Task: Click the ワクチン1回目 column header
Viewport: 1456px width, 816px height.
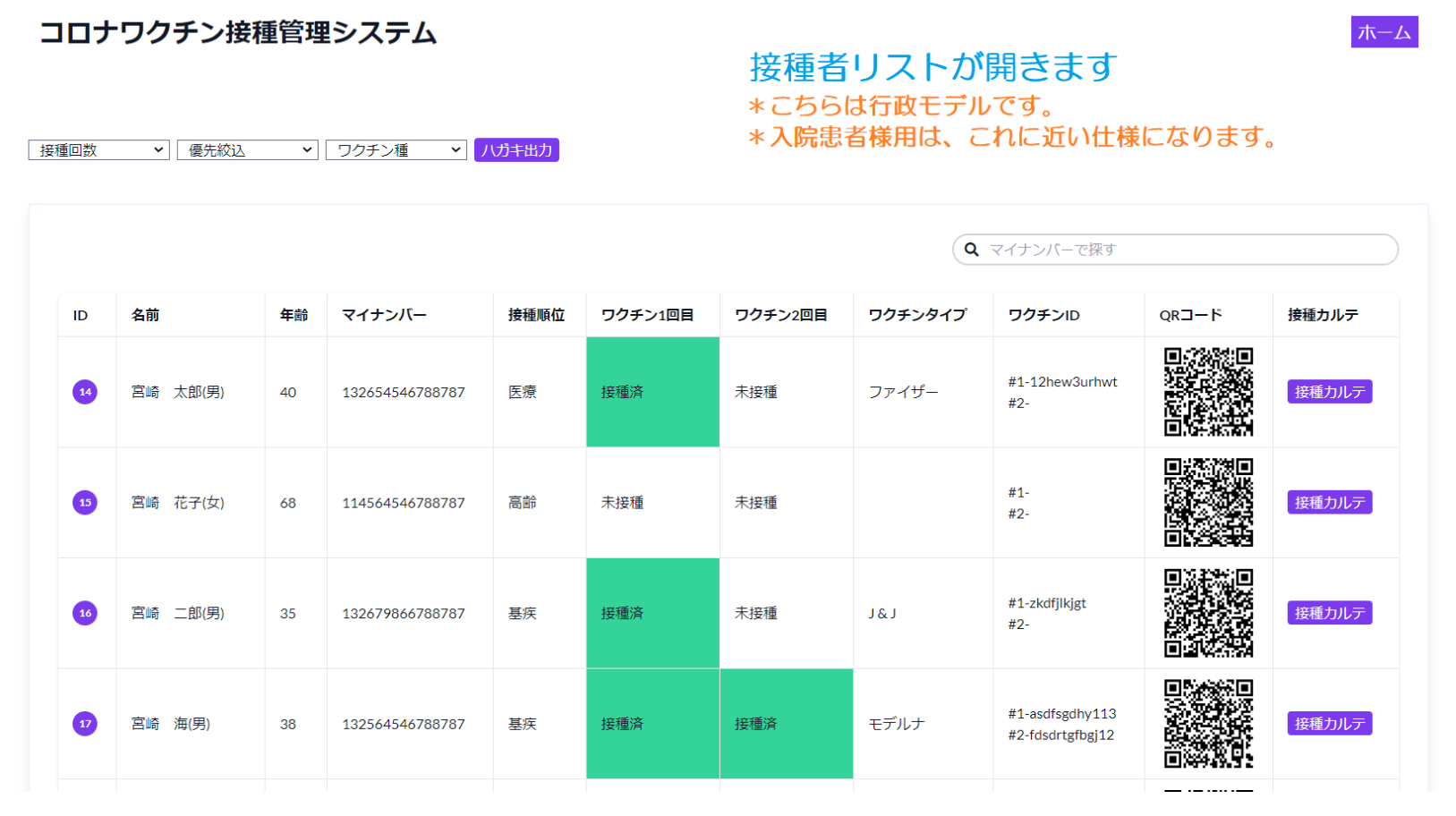Action: (647, 315)
